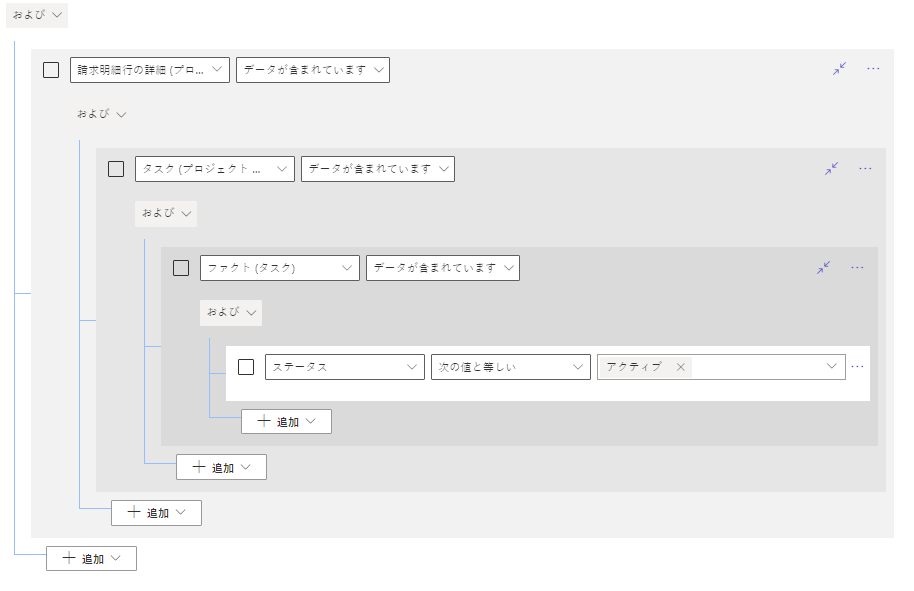Collapse the タスク (プロジェクト) group row
The image size is (914, 591).
[x=831, y=169]
